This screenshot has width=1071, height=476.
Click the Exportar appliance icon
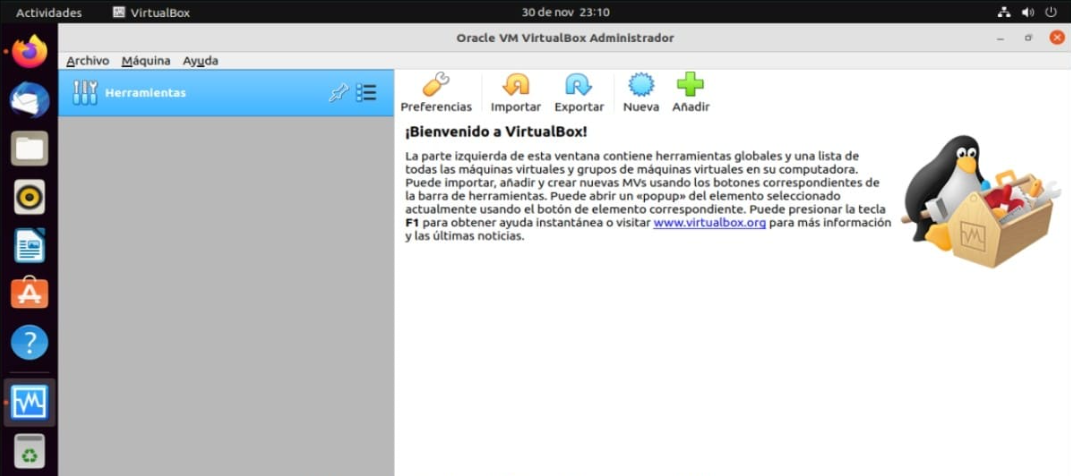579,93
